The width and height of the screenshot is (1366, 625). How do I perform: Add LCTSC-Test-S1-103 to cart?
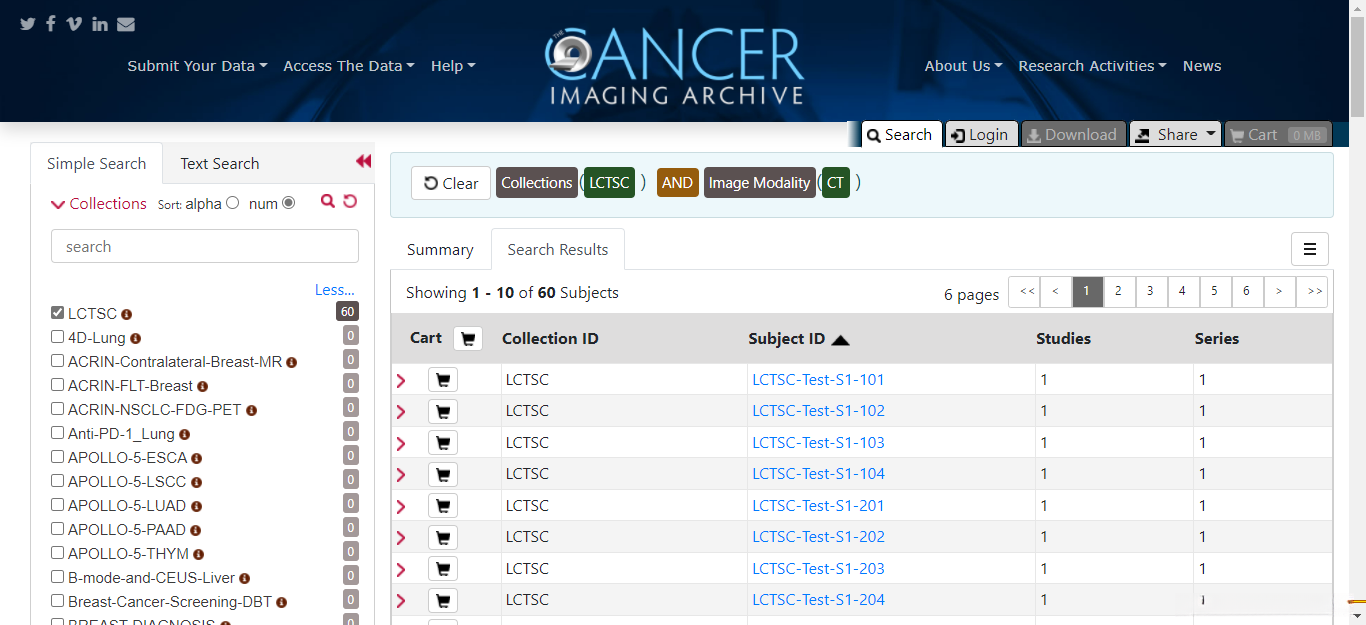[443, 442]
